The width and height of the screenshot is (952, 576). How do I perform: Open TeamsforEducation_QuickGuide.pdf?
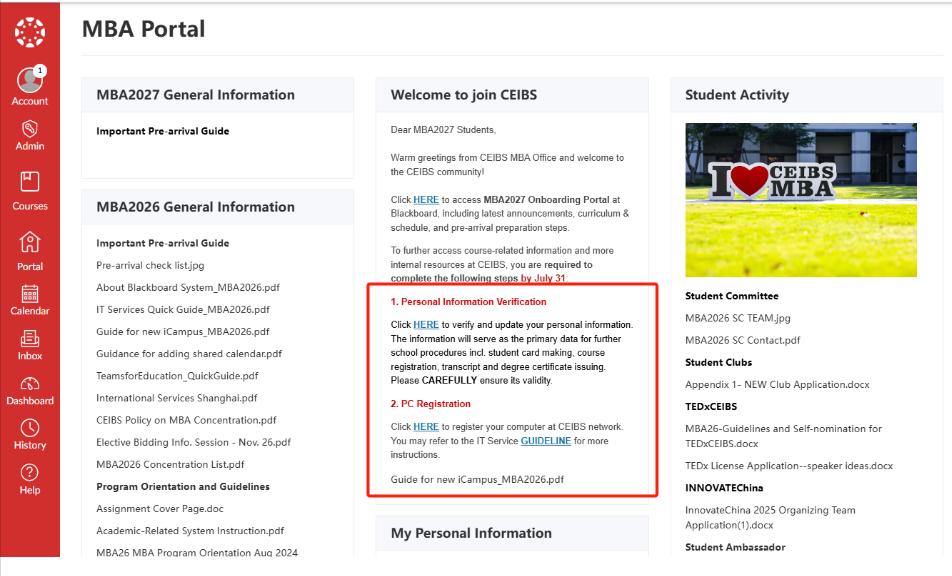tap(177, 376)
